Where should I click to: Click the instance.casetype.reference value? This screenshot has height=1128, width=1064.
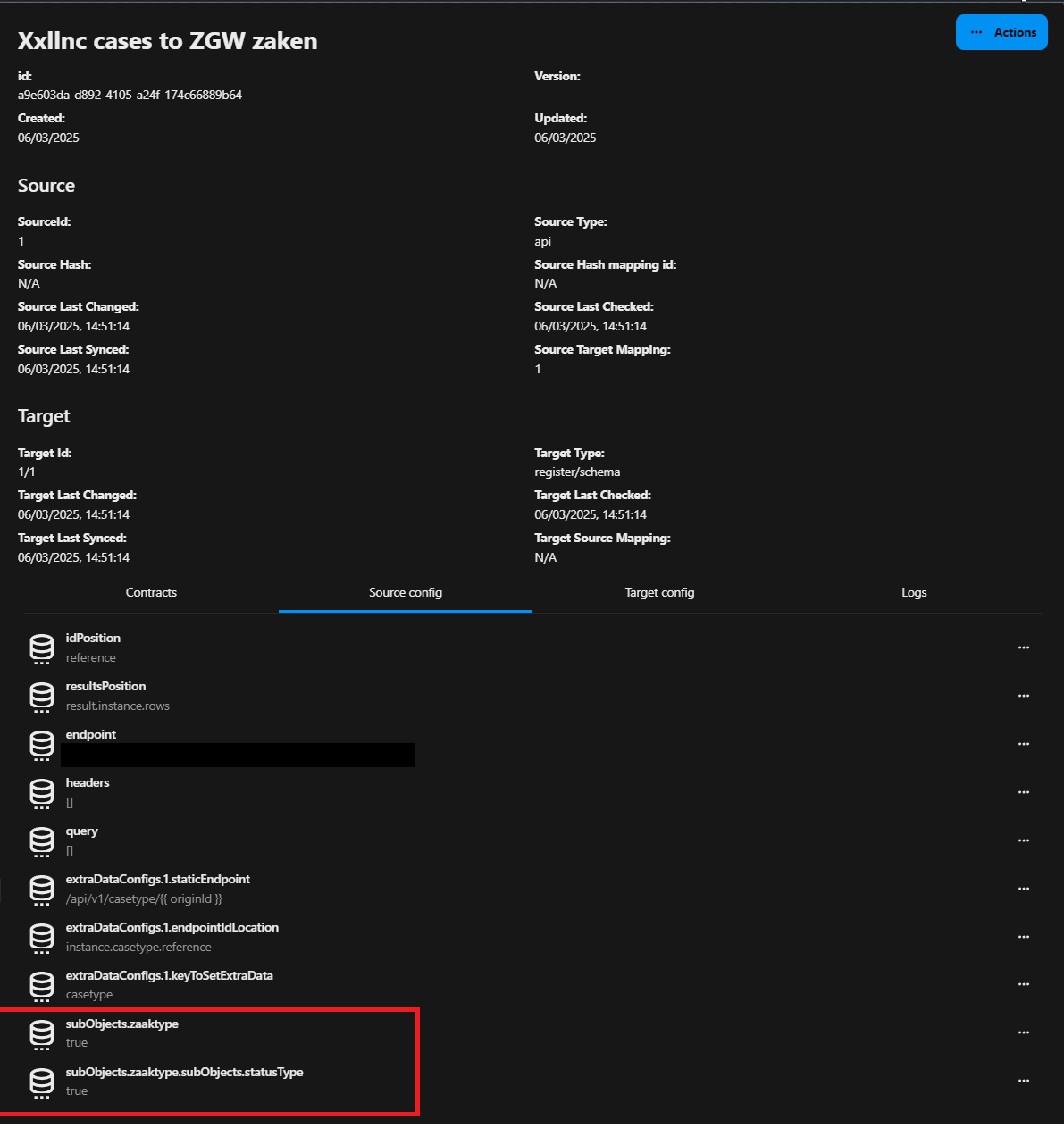(138, 947)
